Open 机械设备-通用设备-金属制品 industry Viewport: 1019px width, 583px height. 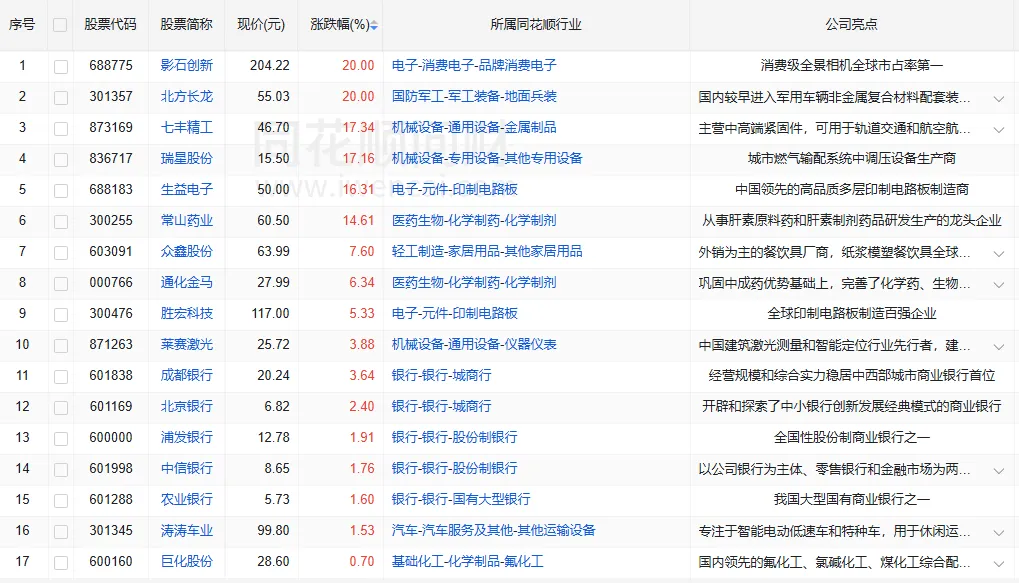pyautogui.click(x=474, y=127)
